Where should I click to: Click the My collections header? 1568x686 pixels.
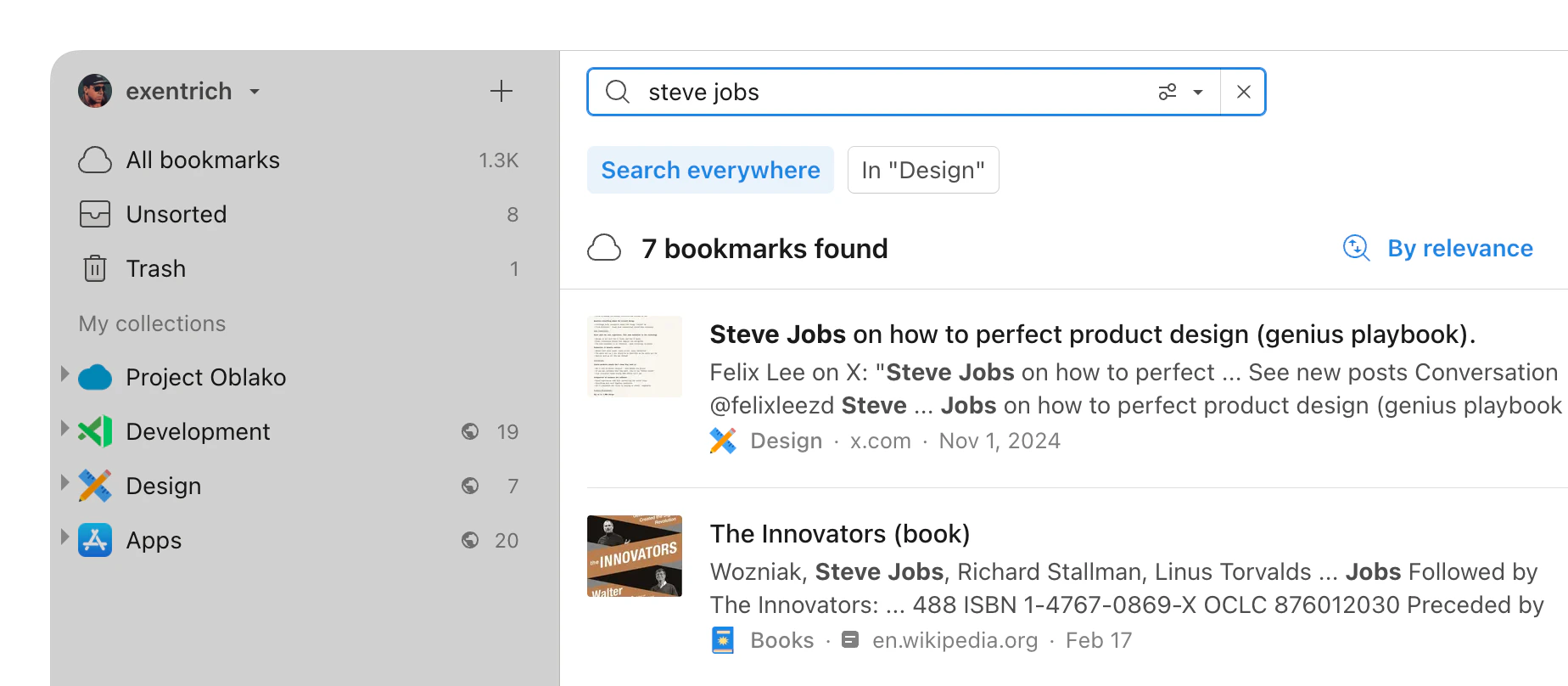tap(153, 323)
